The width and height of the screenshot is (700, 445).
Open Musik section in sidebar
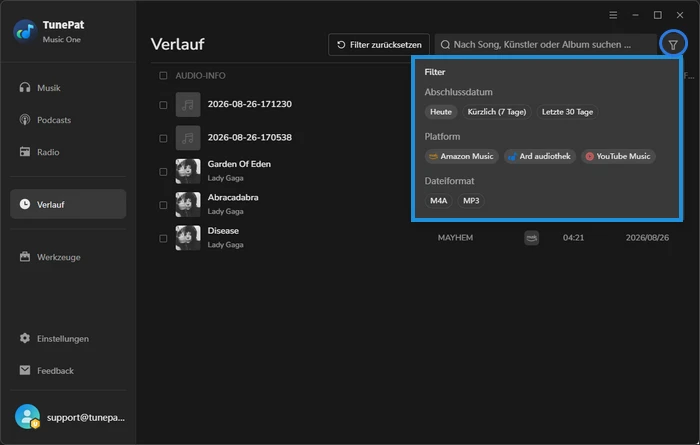68,88
